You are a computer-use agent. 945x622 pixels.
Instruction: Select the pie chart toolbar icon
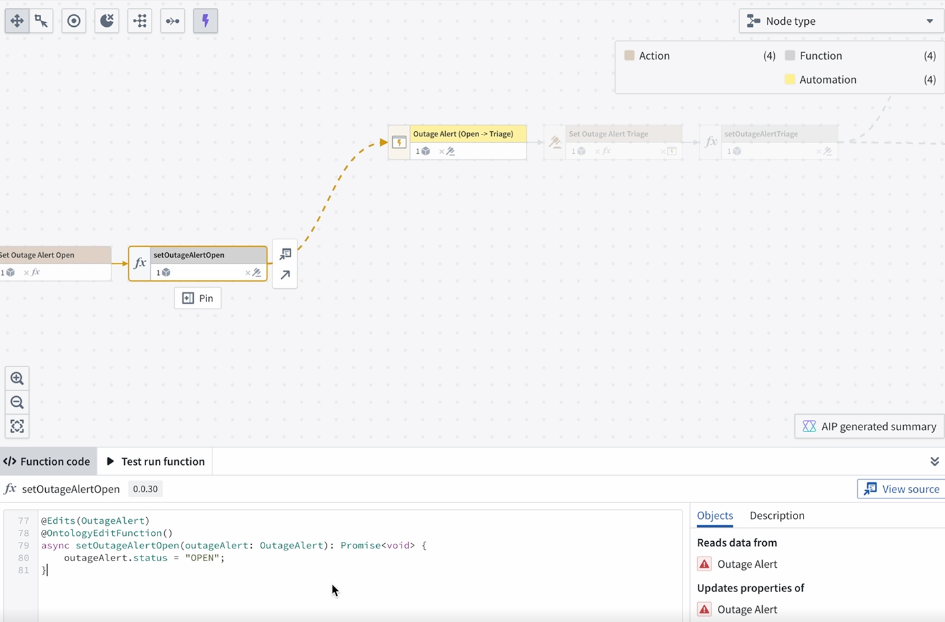[105, 20]
